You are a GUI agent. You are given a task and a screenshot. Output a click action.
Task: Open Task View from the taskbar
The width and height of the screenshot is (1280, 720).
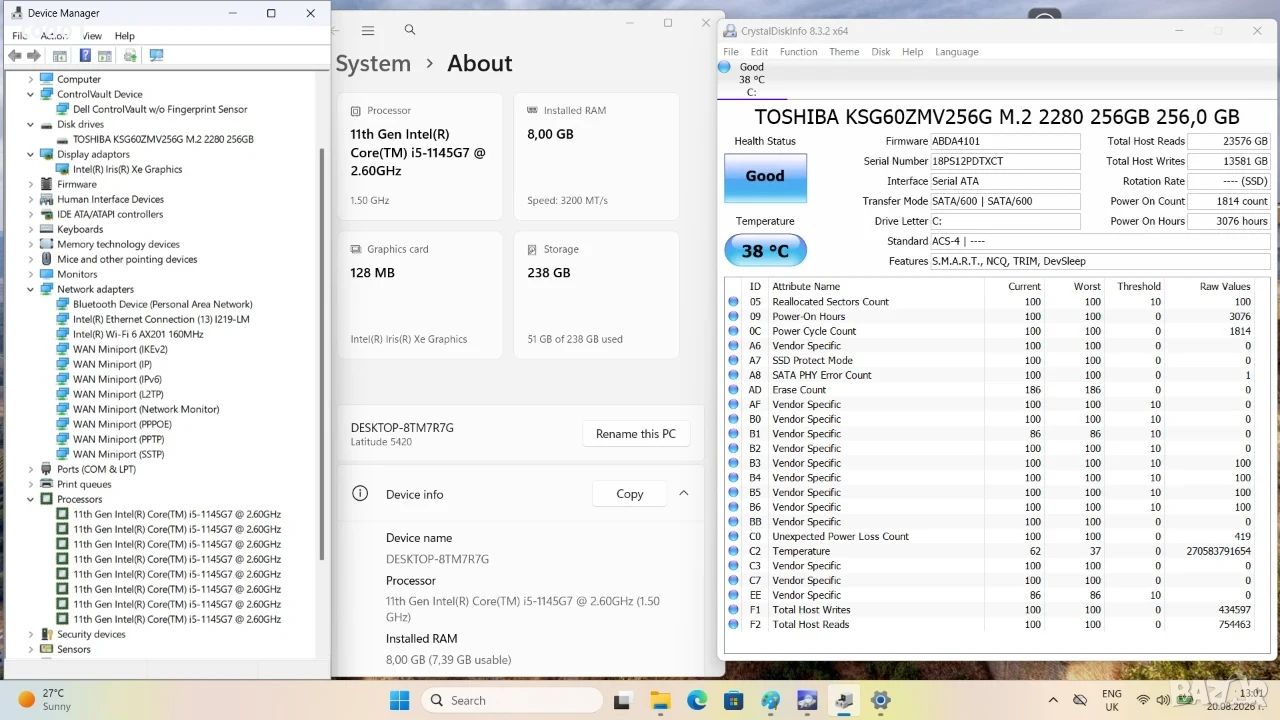pos(623,700)
